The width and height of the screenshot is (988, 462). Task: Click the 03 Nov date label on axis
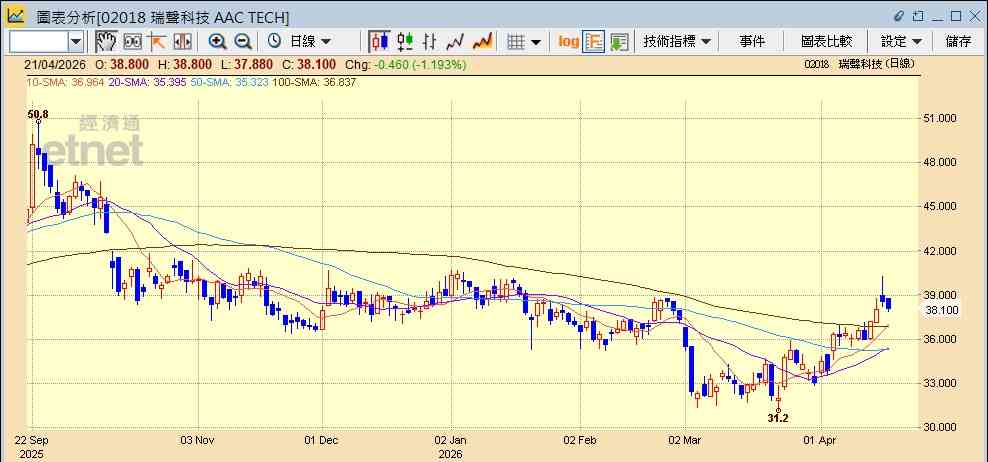[x=198, y=440]
